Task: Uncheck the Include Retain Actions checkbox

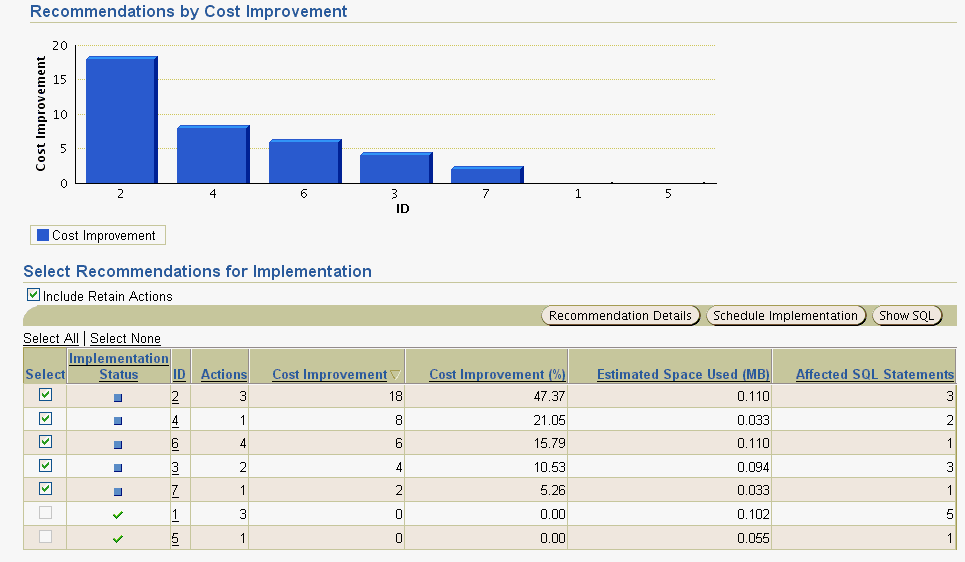Action: [x=34, y=296]
